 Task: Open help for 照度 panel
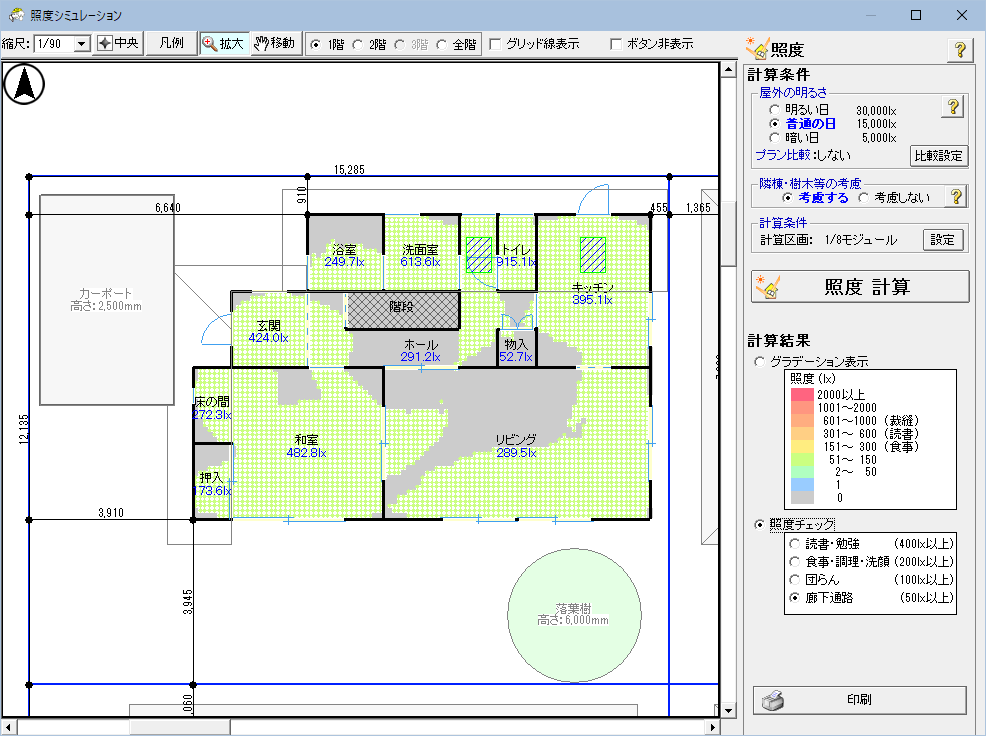[960, 50]
